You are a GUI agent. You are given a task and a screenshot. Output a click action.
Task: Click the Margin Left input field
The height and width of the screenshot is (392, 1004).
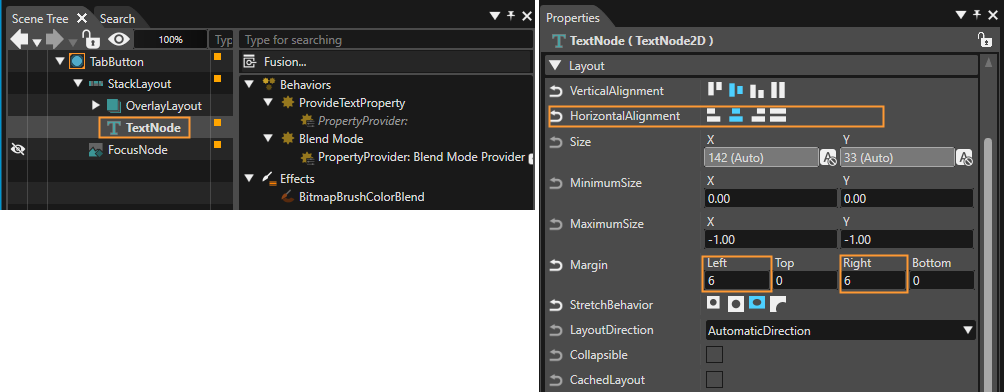[x=737, y=281]
